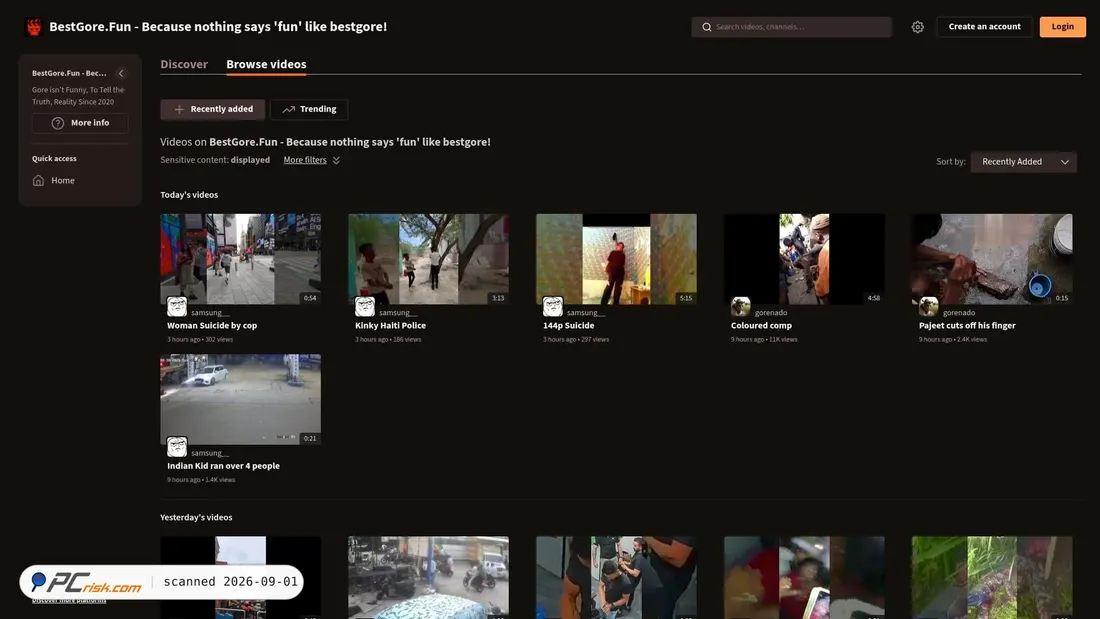The image size is (1100, 619).
Task: Click the red site logo icon
Action: (34, 27)
